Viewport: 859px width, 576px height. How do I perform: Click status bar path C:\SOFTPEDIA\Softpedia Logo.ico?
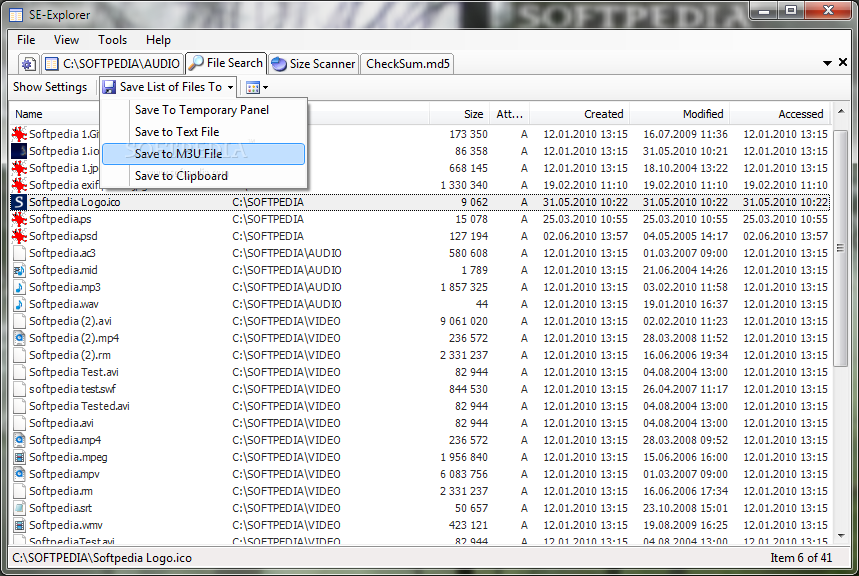click(102, 558)
